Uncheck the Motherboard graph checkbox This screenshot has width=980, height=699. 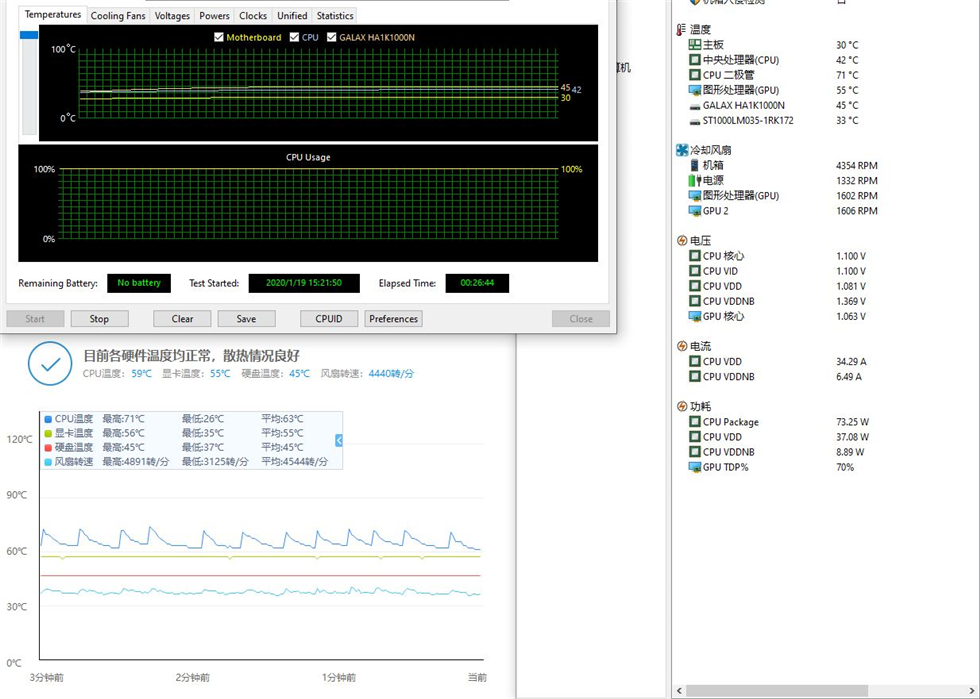(217, 36)
